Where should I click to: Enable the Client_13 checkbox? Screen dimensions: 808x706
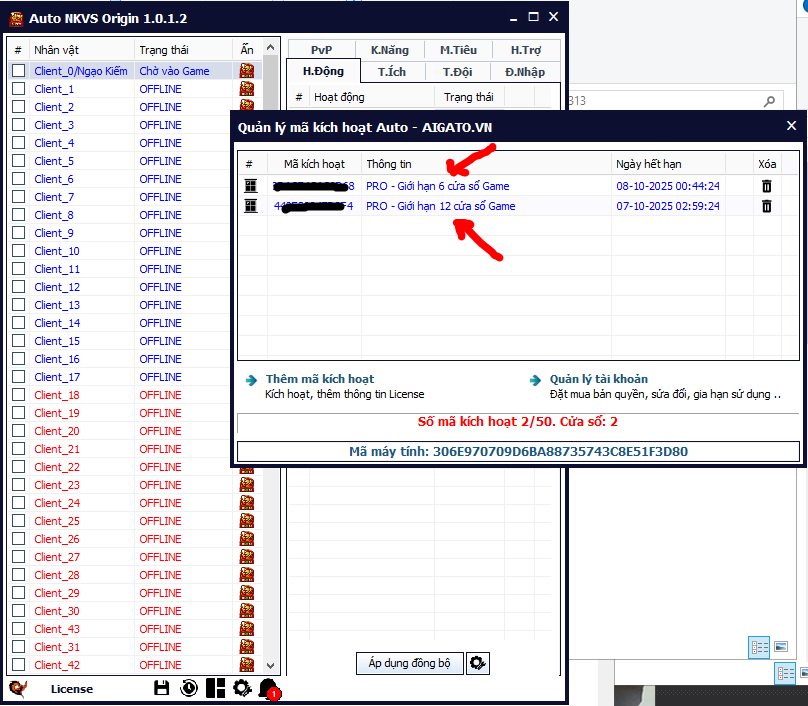pyautogui.click(x=19, y=305)
